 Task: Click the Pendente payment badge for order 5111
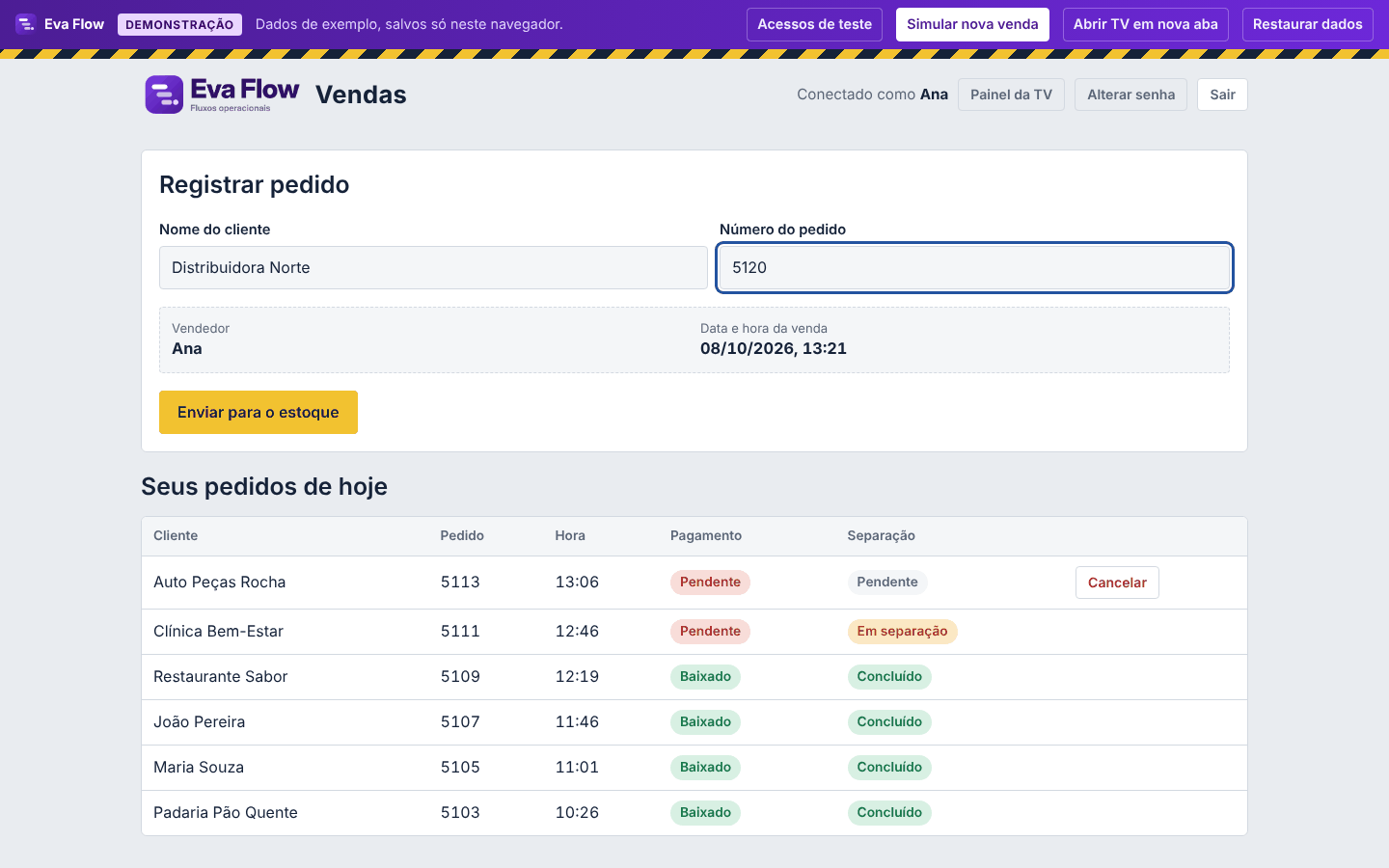pos(710,632)
